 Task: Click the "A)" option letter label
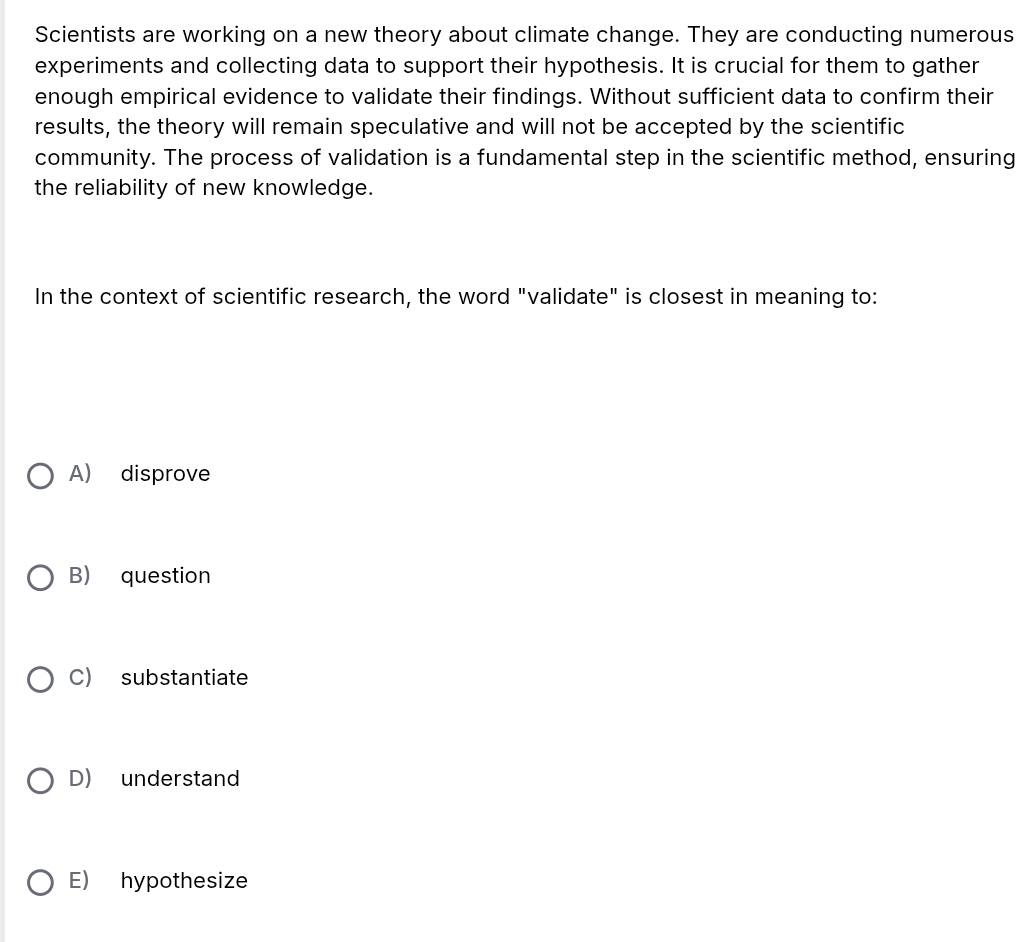tap(80, 474)
